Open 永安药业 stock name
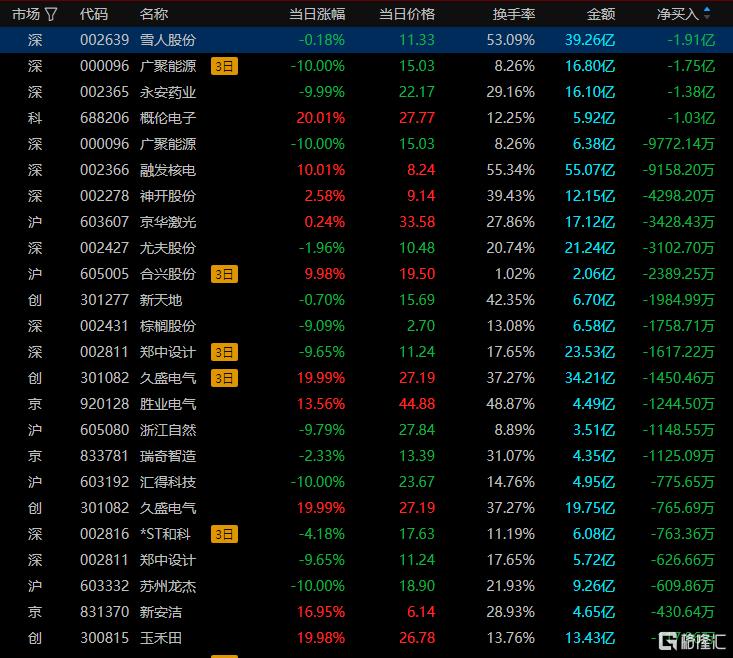733x658 pixels. pyautogui.click(x=168, y=92)
